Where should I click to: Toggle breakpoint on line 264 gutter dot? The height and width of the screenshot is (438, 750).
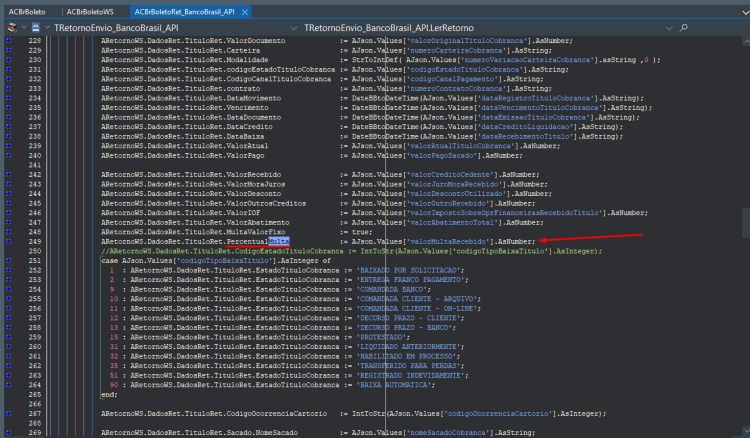pos(9,385)
